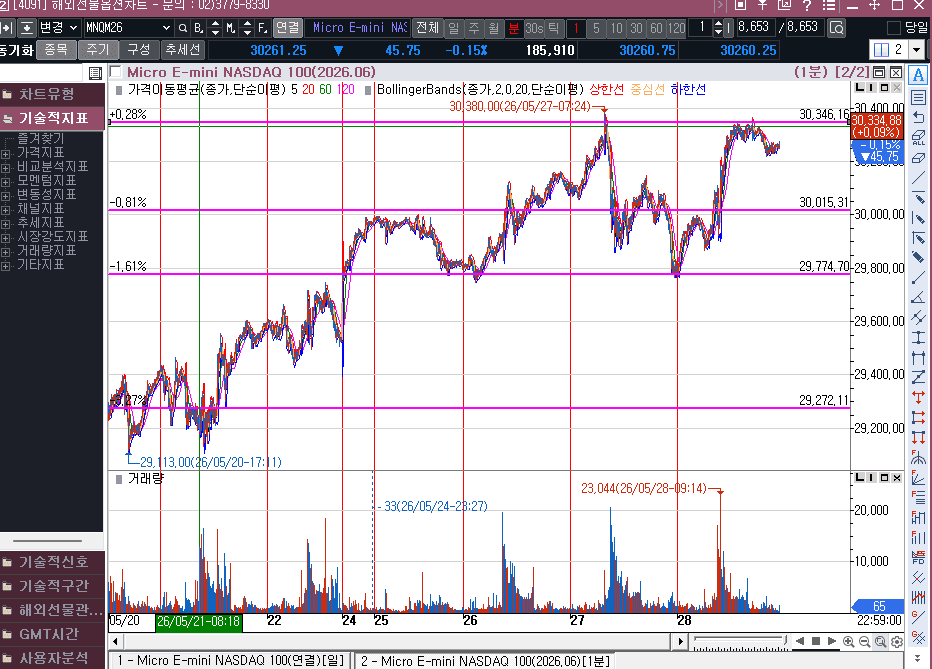Screen dimensions: 932x669
Task: Expand the 추세지표 tree node
Action: (x=6, y=224)
